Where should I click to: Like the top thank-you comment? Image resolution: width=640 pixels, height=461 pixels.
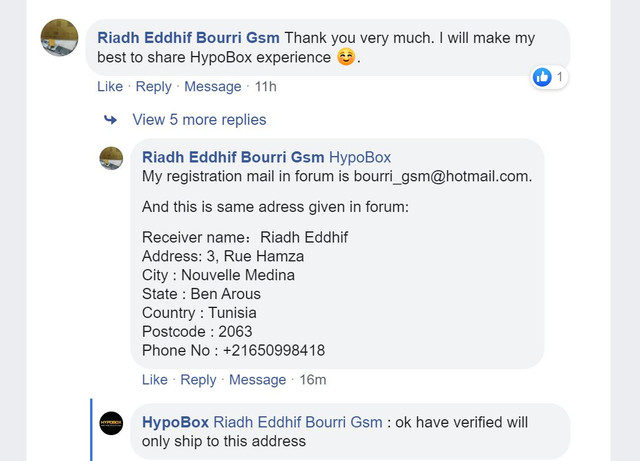(x=109, y=87)
